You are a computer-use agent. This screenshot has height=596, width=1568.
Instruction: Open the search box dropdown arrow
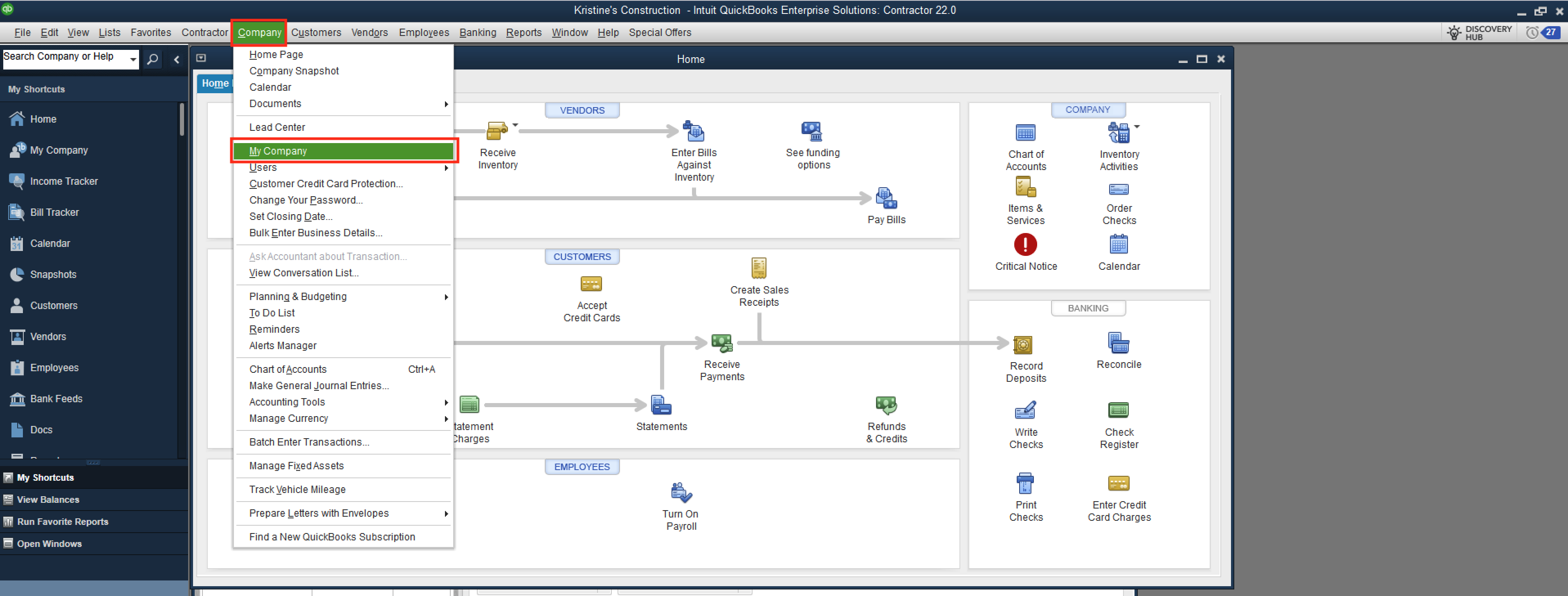[x=133, y=59]
